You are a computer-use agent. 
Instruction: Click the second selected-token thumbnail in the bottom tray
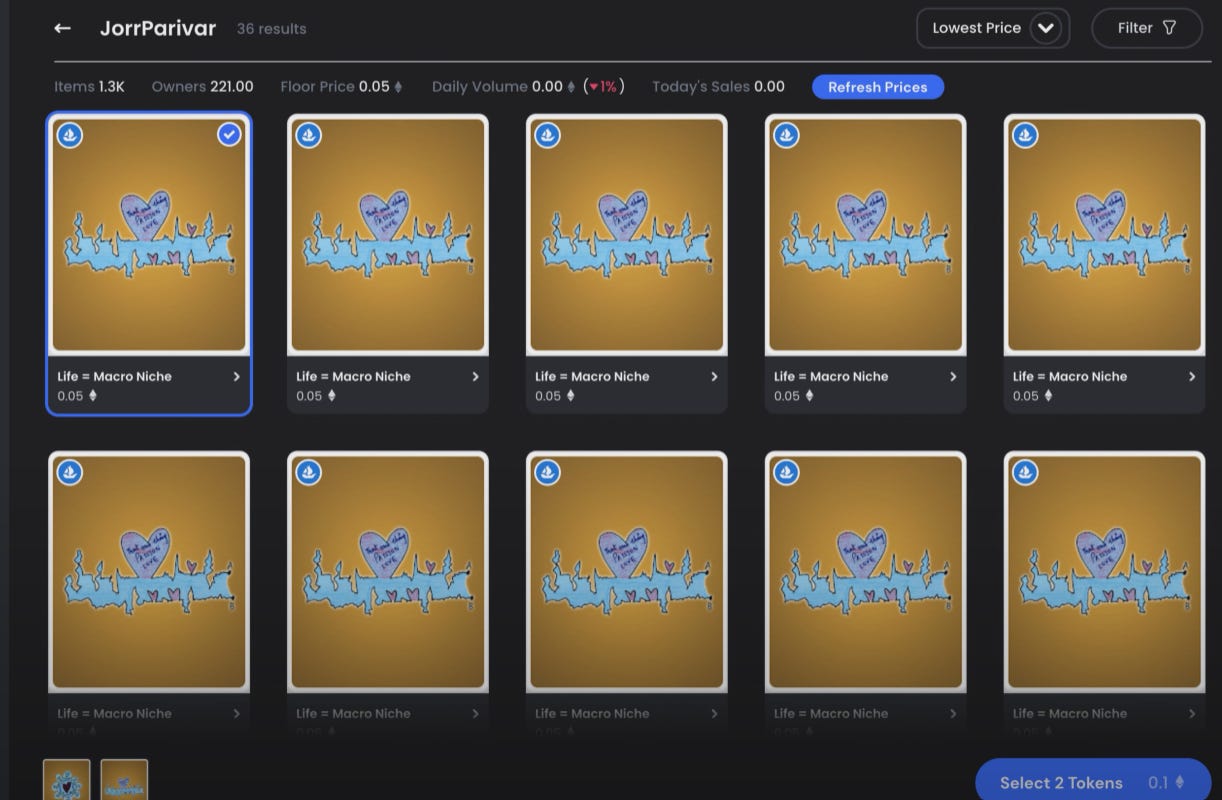click(x=124, y=780)
